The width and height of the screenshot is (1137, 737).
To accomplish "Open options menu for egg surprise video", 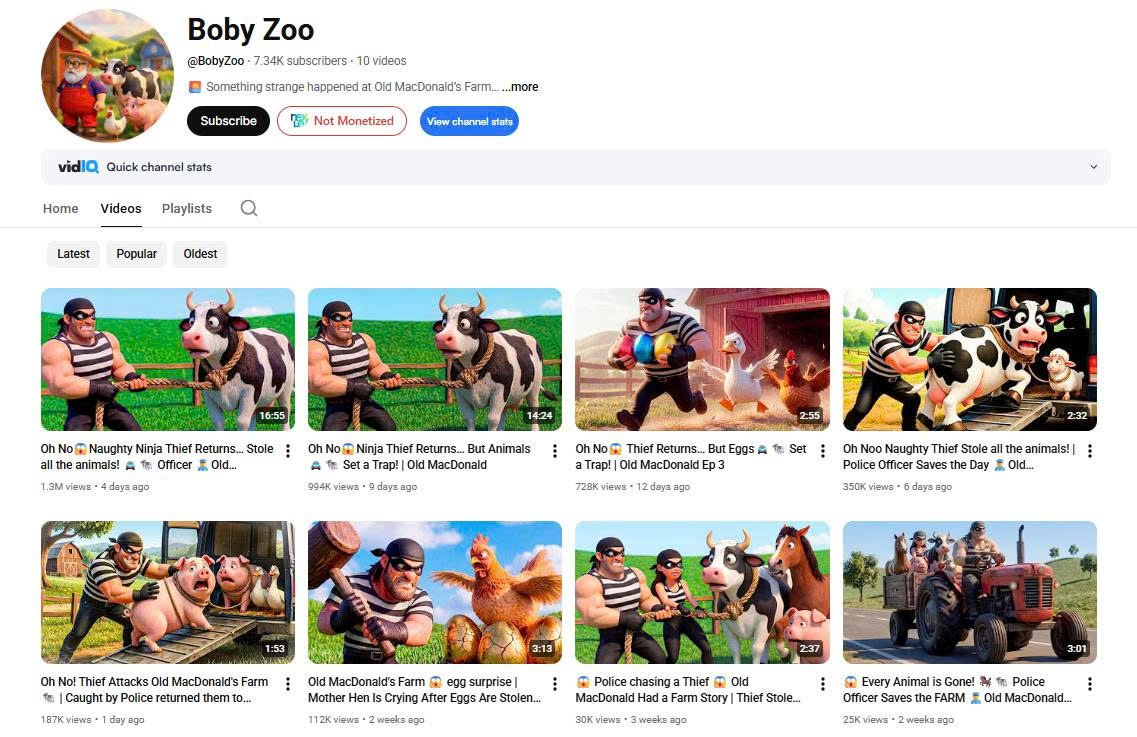I will [555, 684].
